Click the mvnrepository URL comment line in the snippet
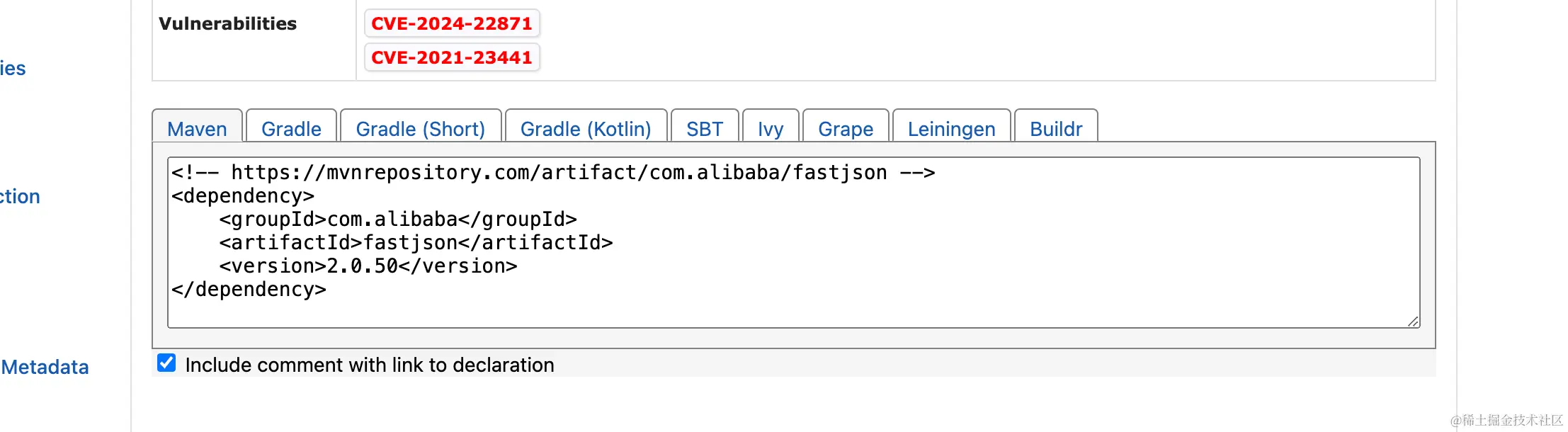This screenshot has width=1568, height=432. pyautogui.click(x=553, y=173)
